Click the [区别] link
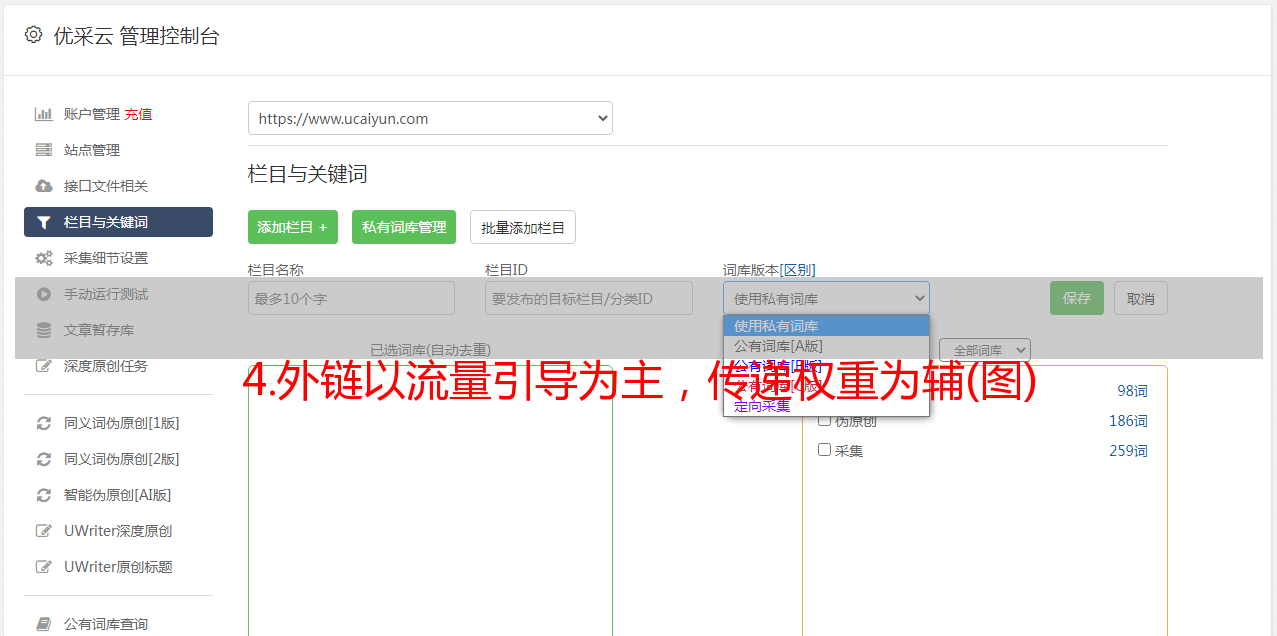The height and width of the screenshot is (636, 1277). click(x=798, y=270)
